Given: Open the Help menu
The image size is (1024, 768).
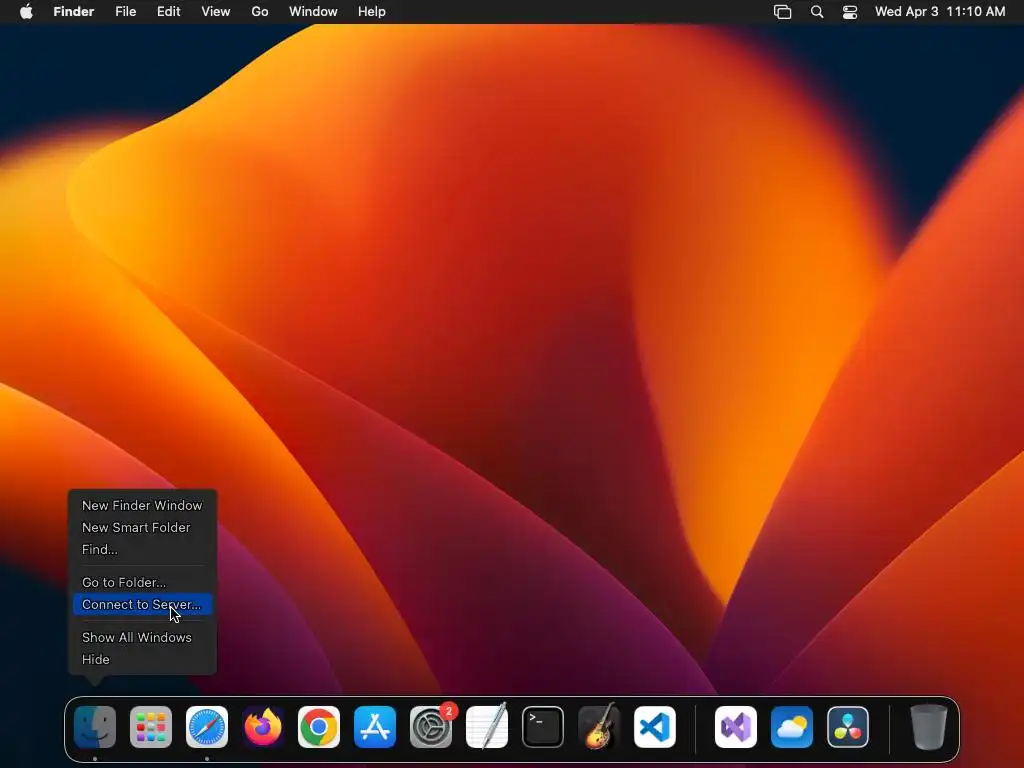Looking at the screenshot, I should point(372,12).
